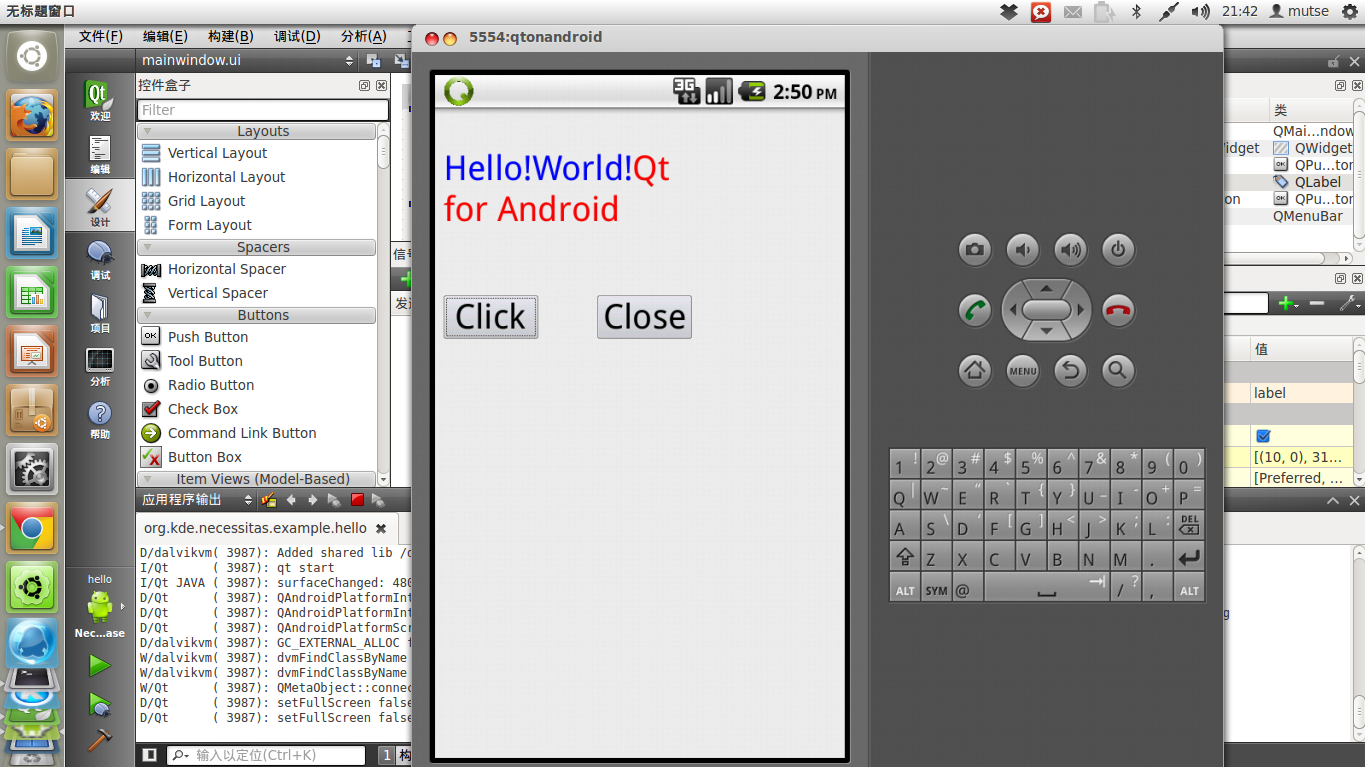Tap the red end-call button on emulator

[1118, 310]
